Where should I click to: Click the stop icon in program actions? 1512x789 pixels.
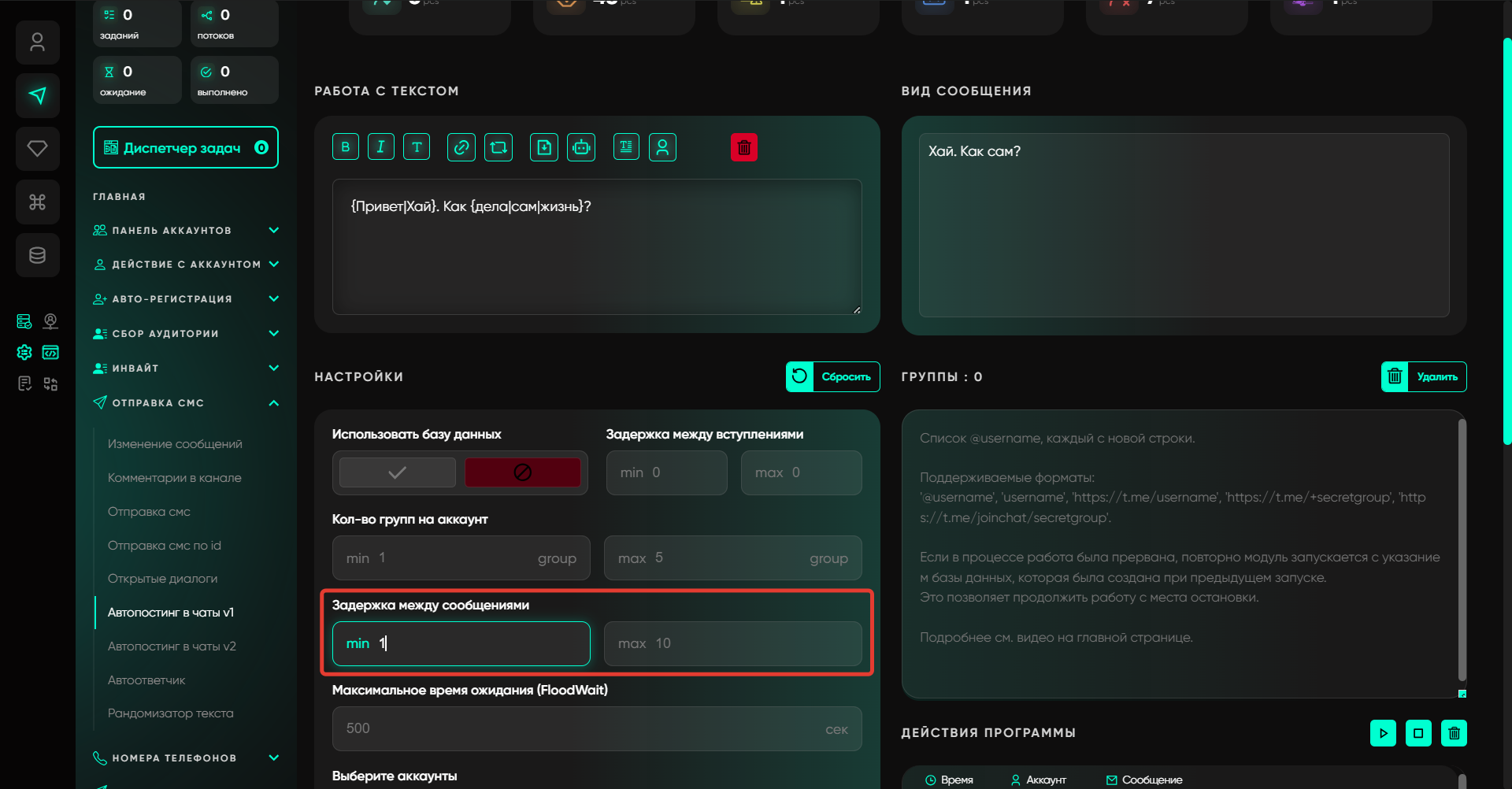tap(1418, 733)
